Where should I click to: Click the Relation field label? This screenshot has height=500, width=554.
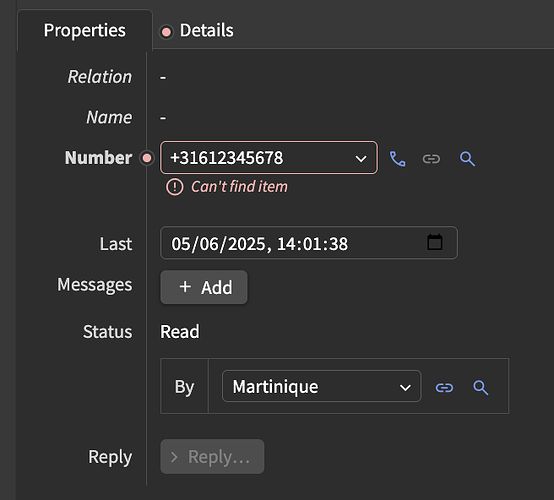[x=100, y=77]
